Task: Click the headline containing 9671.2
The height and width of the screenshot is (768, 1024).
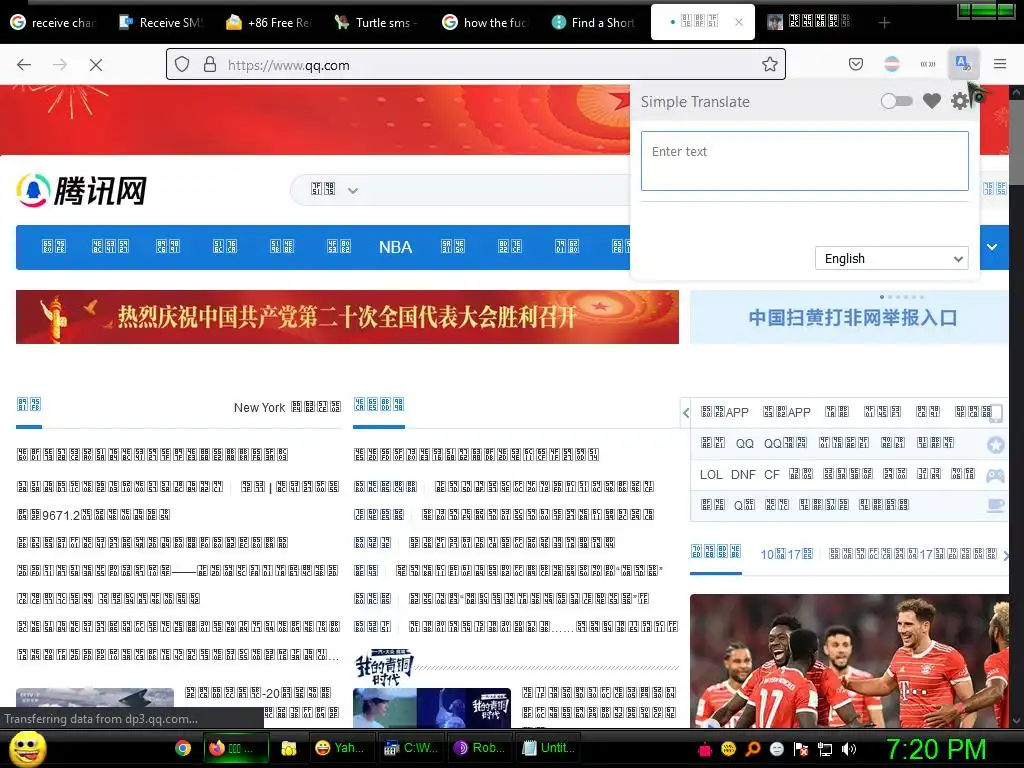Action: coord(93,515)
